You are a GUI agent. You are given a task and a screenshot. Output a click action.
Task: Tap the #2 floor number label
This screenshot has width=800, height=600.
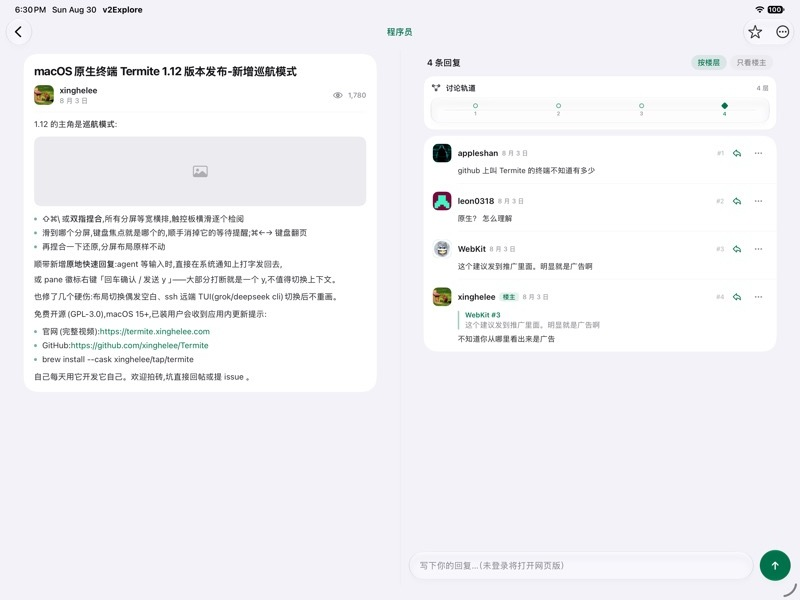720,201
